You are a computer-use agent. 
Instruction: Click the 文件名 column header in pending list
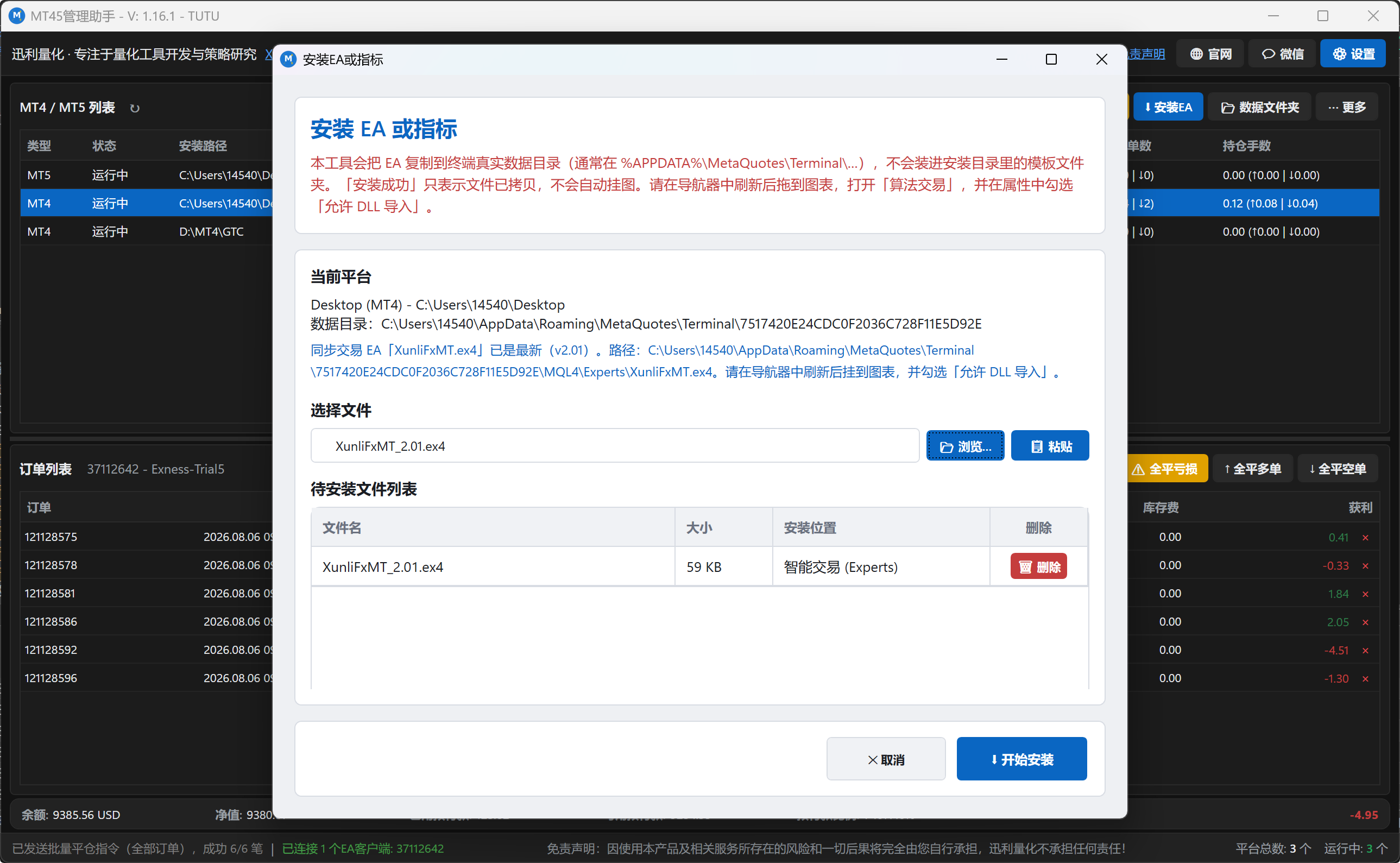493,527
